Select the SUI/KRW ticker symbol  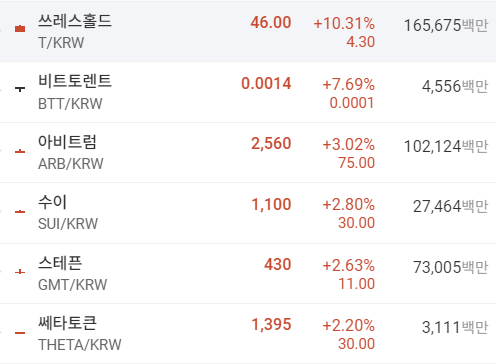pos(68,224)
